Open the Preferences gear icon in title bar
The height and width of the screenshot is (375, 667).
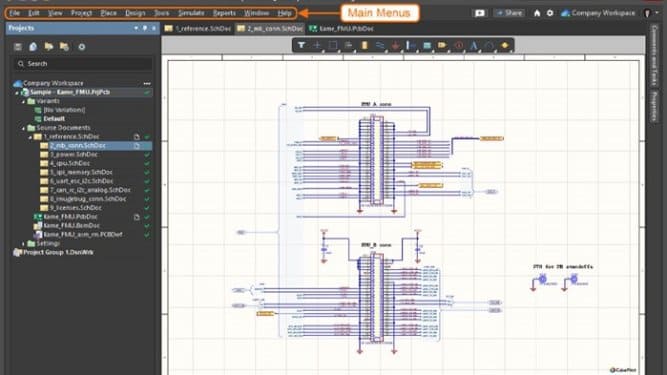(550, 13)
